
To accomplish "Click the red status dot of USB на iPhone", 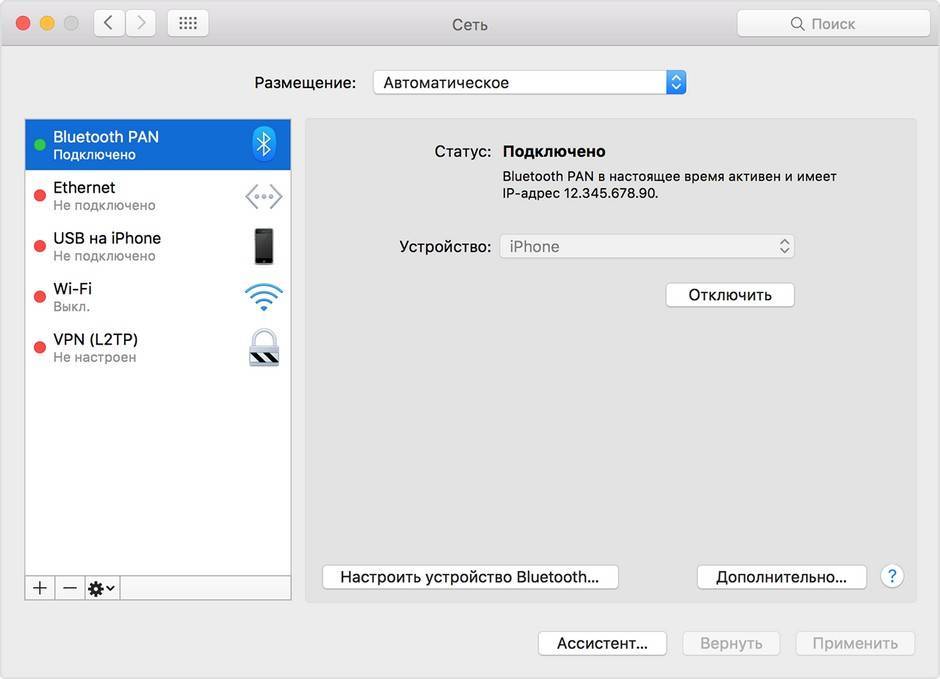I will tap(40, 246).
